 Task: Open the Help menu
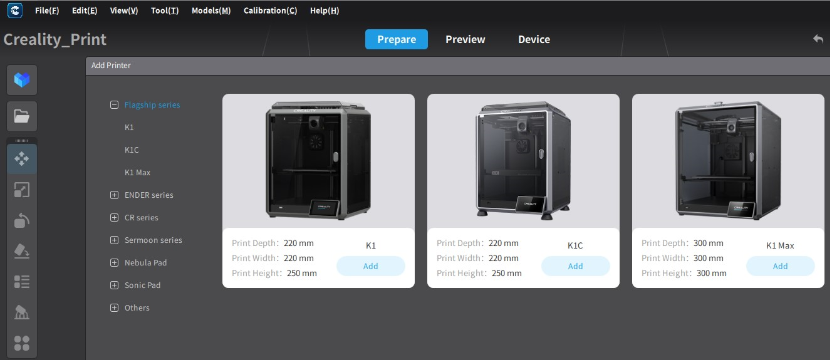click(324, 11)
